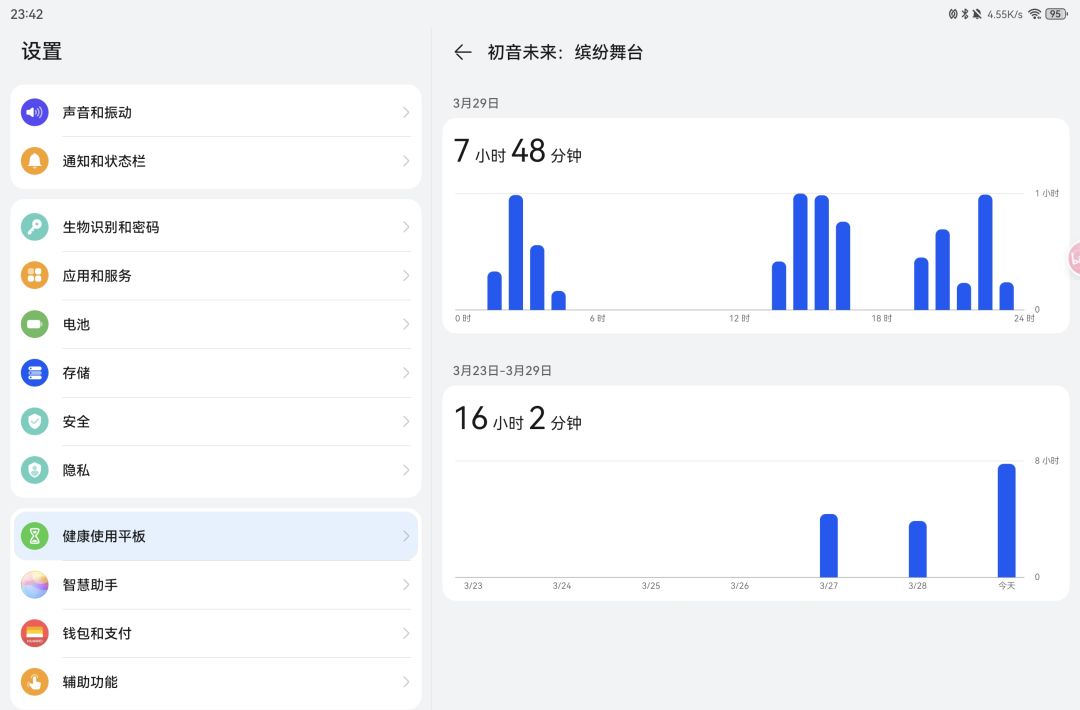Screen dimensions: 1080x710
Task: Open the 辅助功能 settings entry
Action: click(216, 682)
